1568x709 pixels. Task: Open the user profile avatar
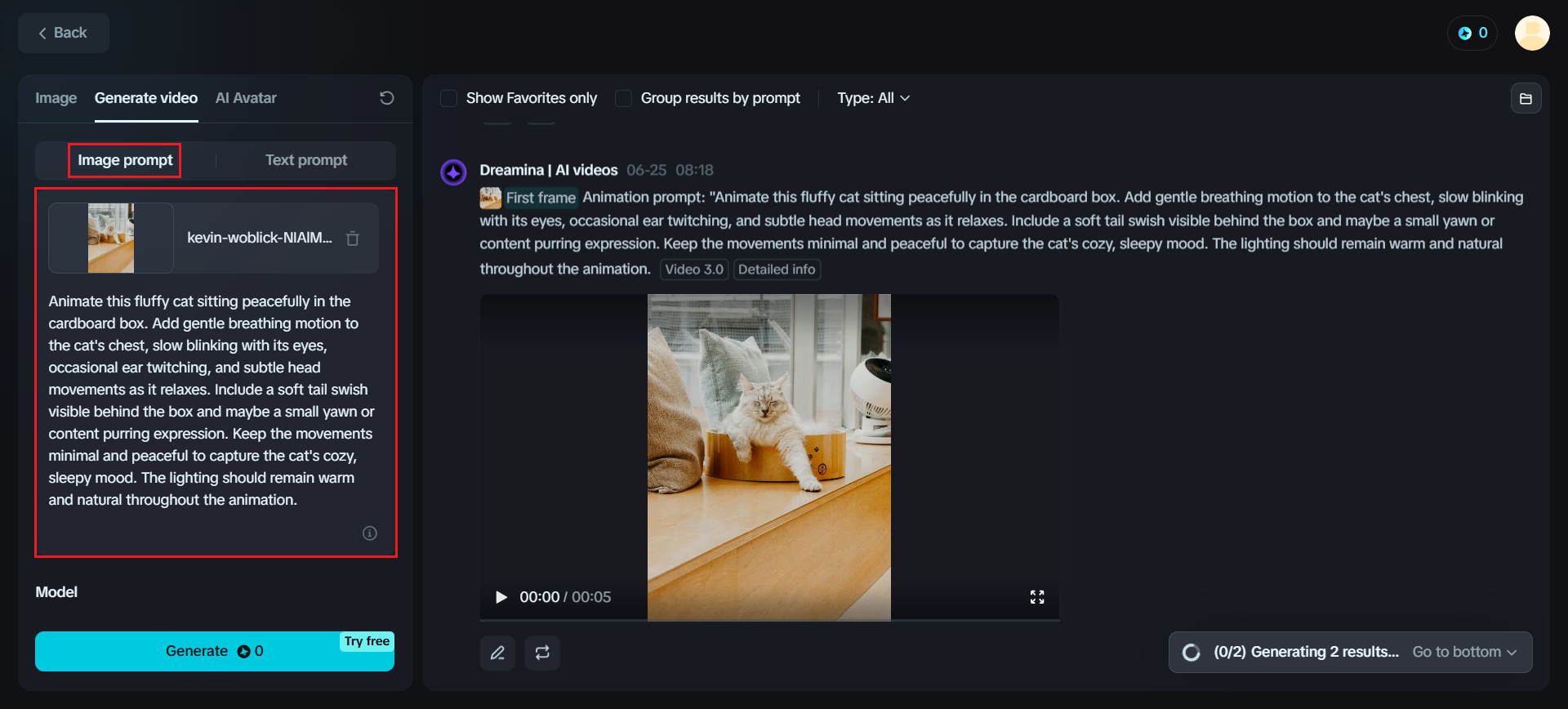(1532, 33)
